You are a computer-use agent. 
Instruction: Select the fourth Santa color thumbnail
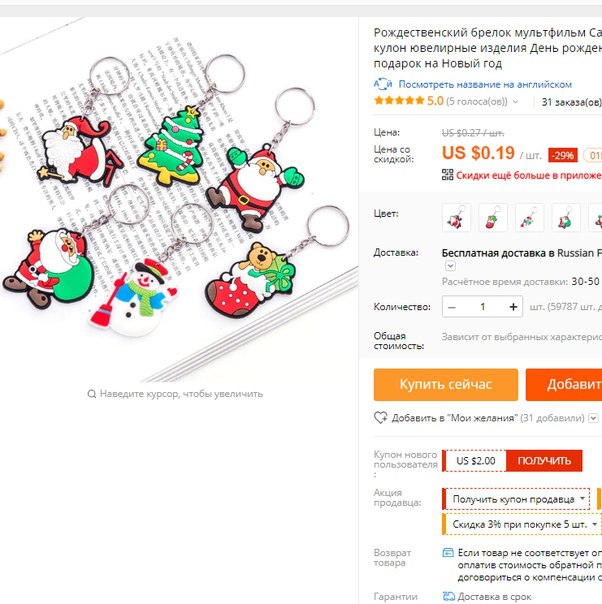[566, 218]
